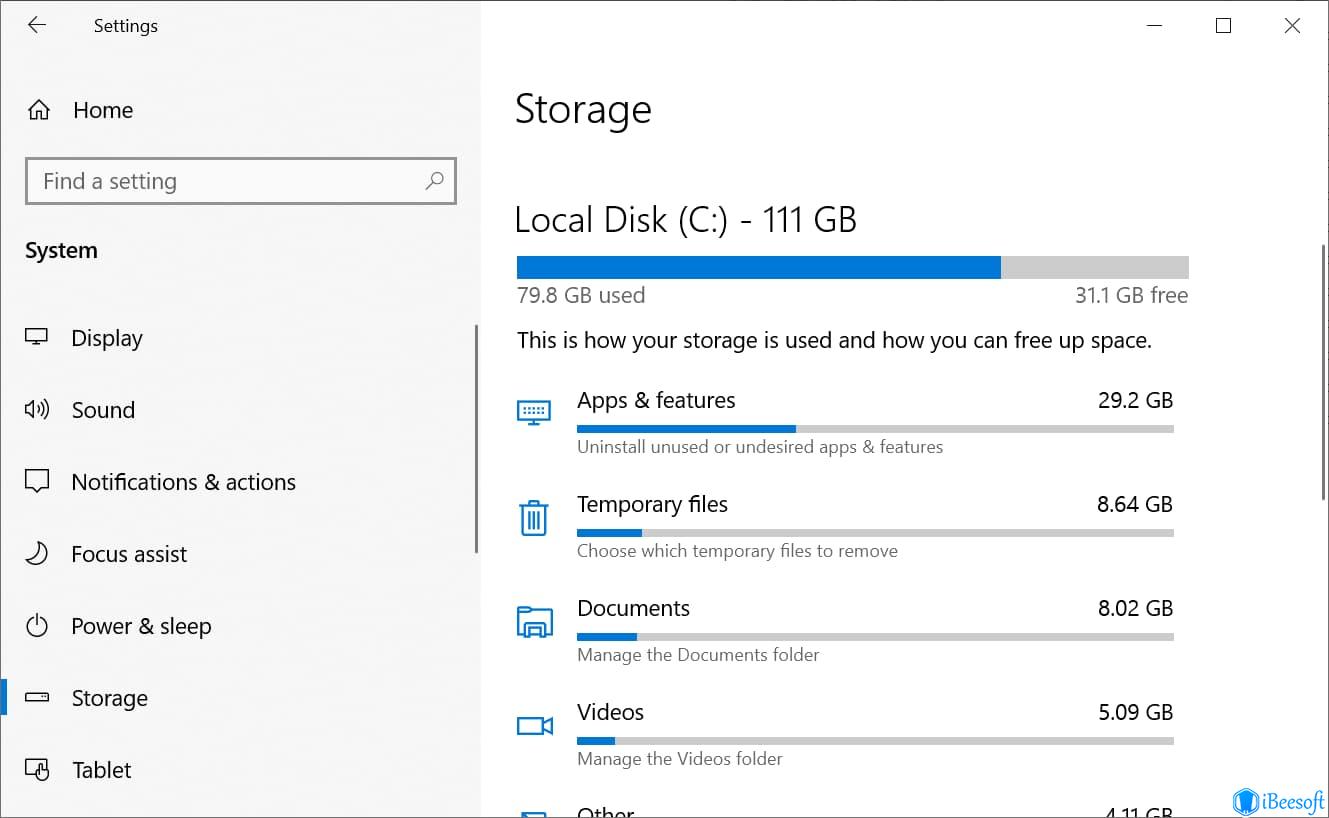This screenshot has width=1329, height=818.
Task: Click 'Manage the Documents folder' text
Action: click(698, 655)
